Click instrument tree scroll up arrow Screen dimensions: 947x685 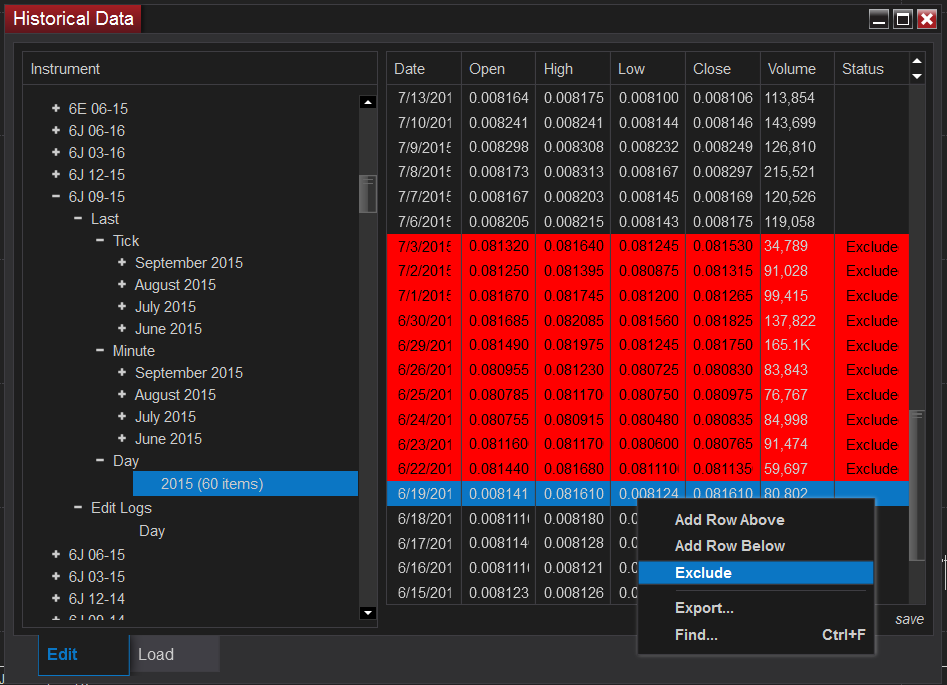tap(368, 102)
